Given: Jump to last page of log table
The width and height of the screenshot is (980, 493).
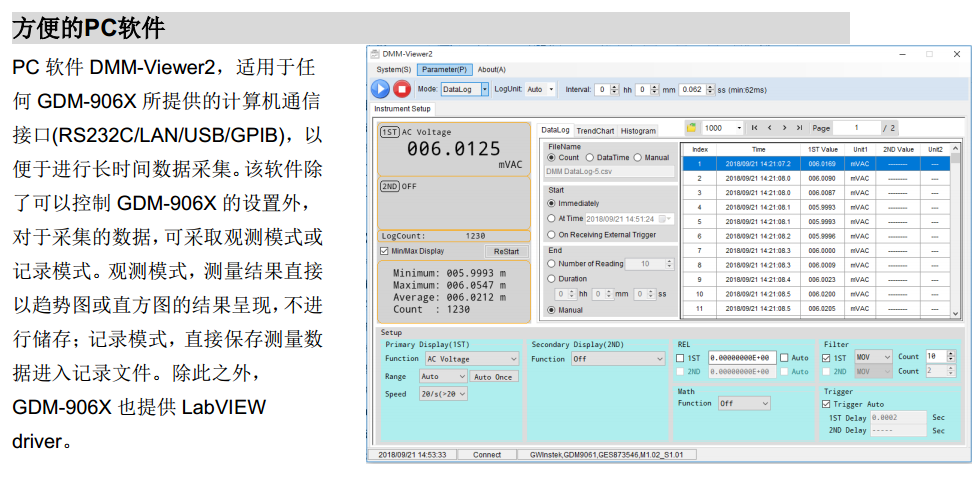Looking at the screenshot, I should pyautogui.click(x=799, y=128).
